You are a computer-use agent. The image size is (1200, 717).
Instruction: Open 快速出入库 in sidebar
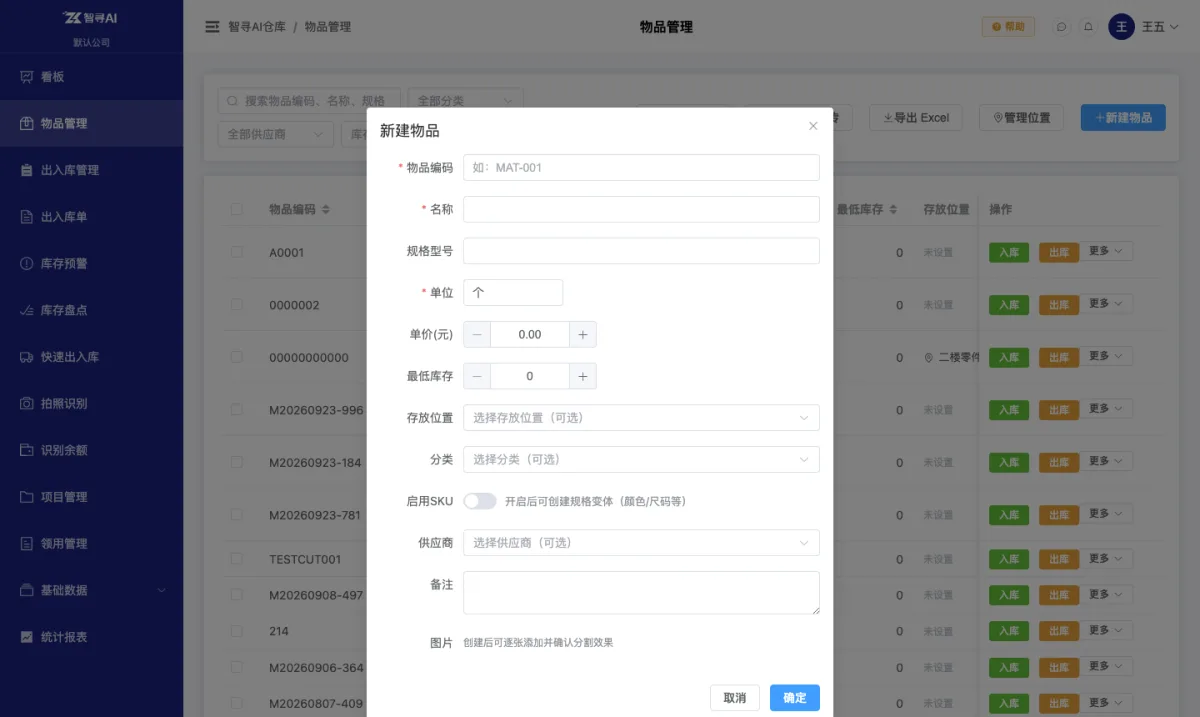pyautogui.click(x=91, y=357)
